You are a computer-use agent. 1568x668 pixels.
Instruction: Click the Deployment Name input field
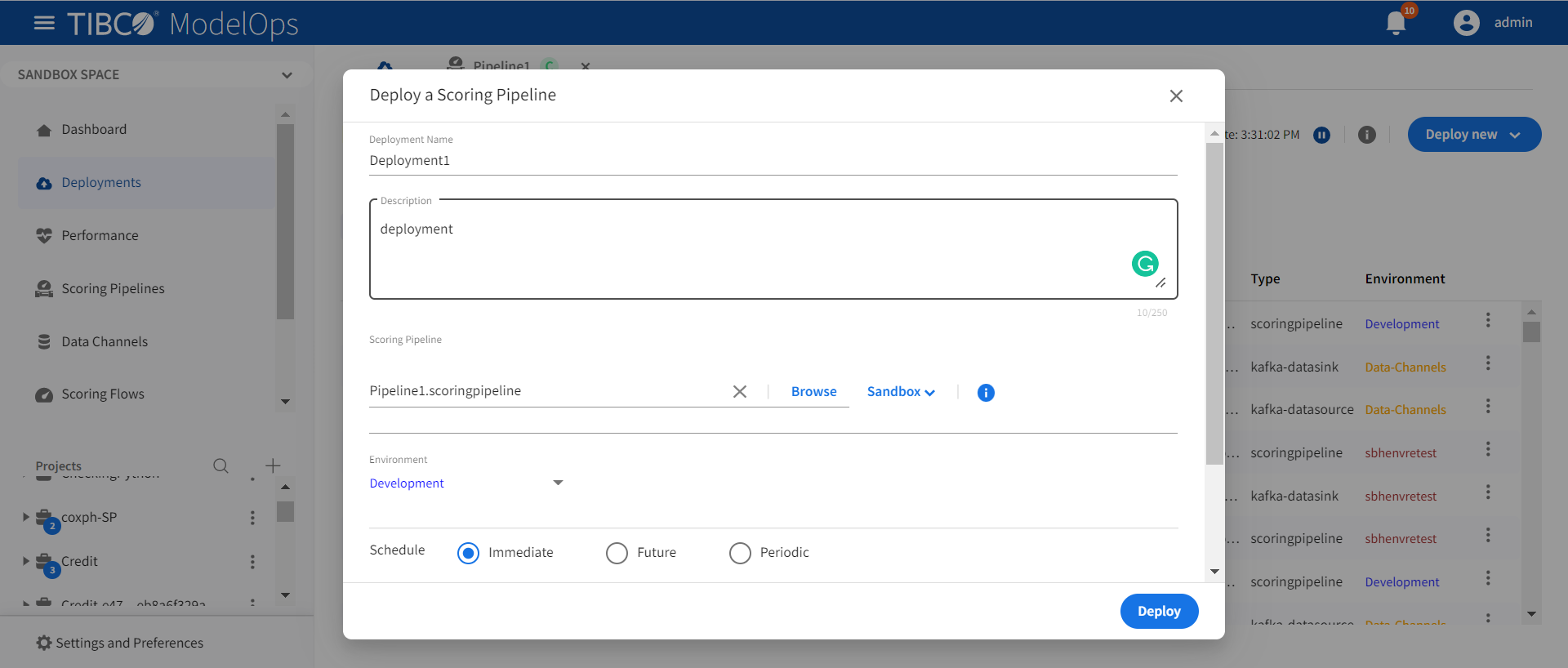tap(772, 161)
